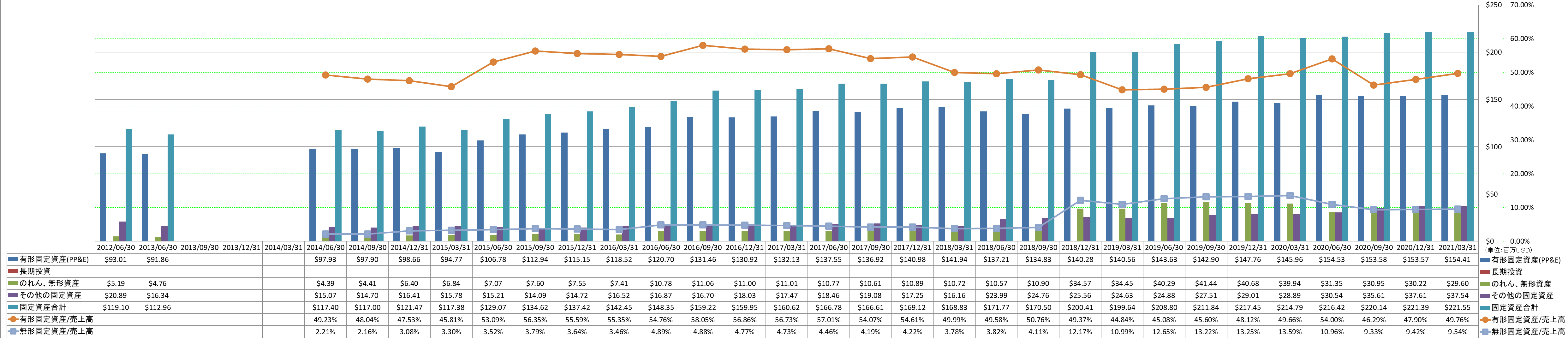Click blue swatch beside 有形固定資産(PP&E) row header
Image resolution: width=1568 pixels, height=338 pixels.
(x=13, y=259)
